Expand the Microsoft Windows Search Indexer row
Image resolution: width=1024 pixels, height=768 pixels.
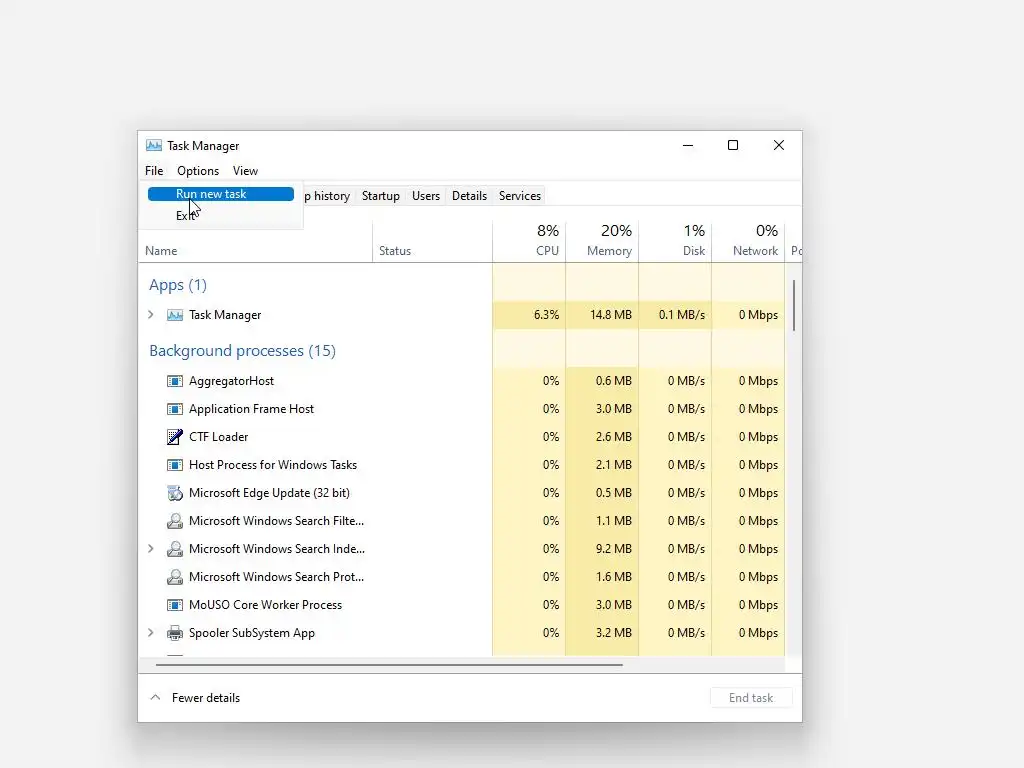(x=151, y=549)
